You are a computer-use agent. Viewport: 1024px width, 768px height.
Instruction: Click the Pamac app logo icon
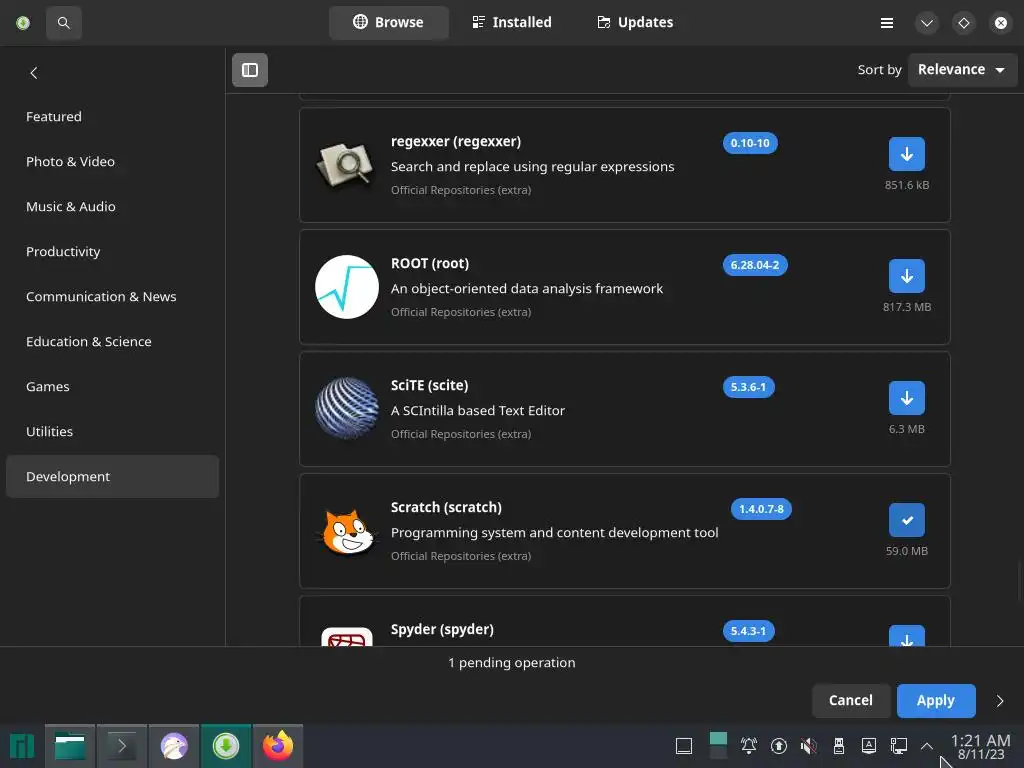pyautogui.click(x=23, y=23)
